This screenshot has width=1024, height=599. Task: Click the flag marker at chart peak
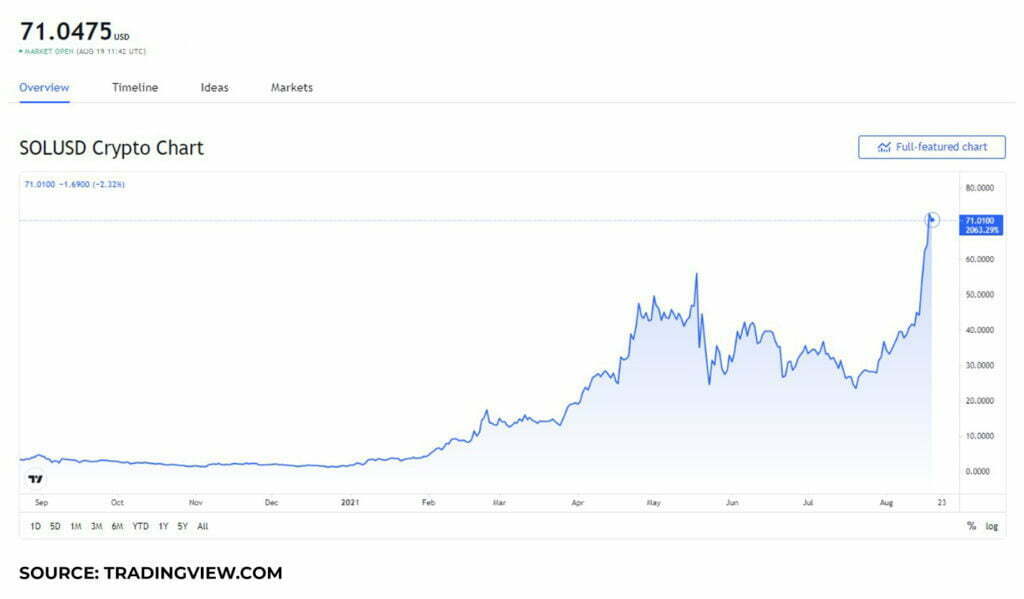[932, 219]
